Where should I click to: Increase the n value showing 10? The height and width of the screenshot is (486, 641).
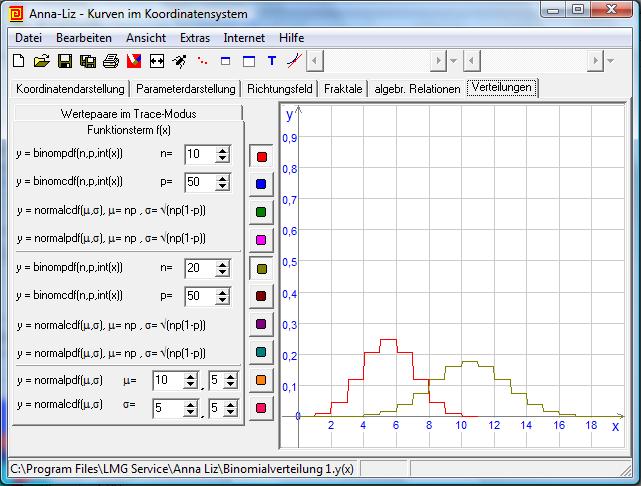222,150
